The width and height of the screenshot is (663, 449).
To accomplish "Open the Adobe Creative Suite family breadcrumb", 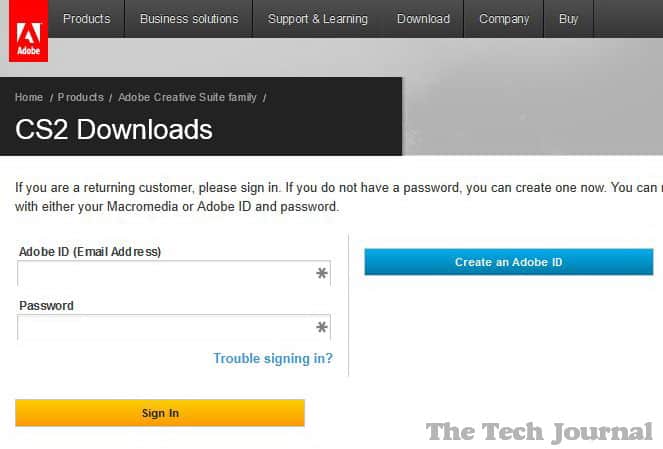I will coord(187,97).
